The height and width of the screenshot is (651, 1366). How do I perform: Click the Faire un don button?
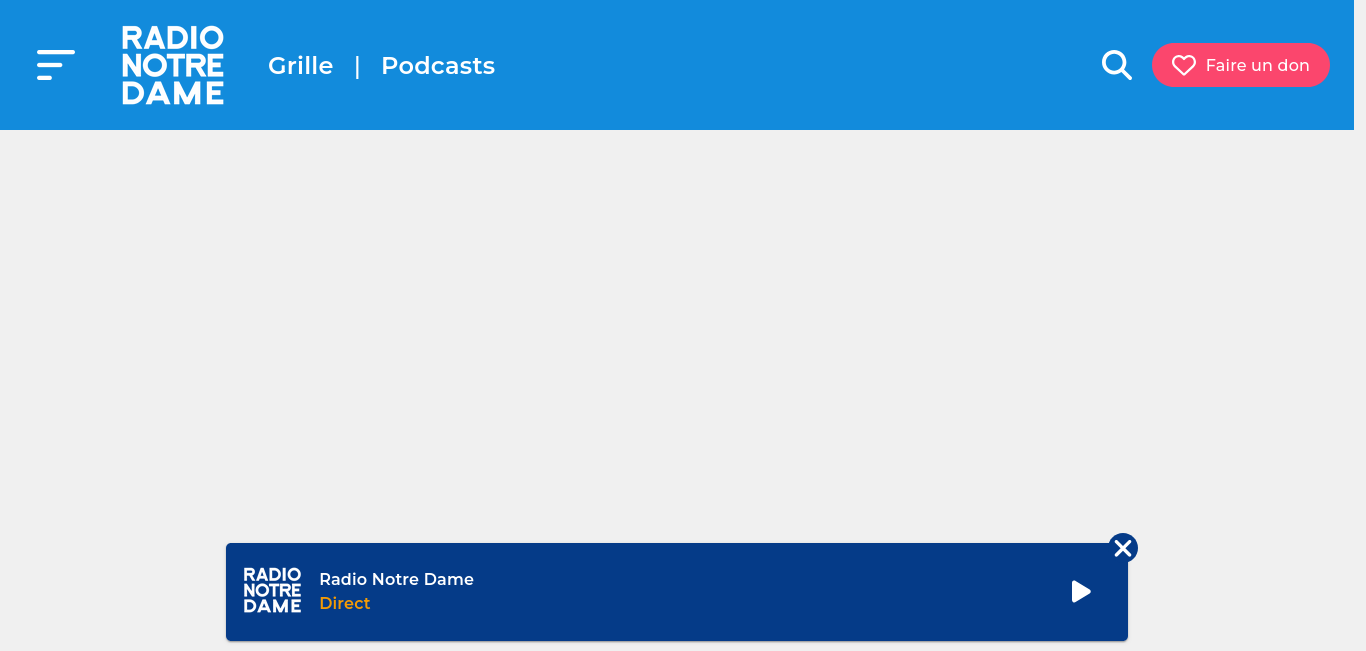pos(1241,65)
